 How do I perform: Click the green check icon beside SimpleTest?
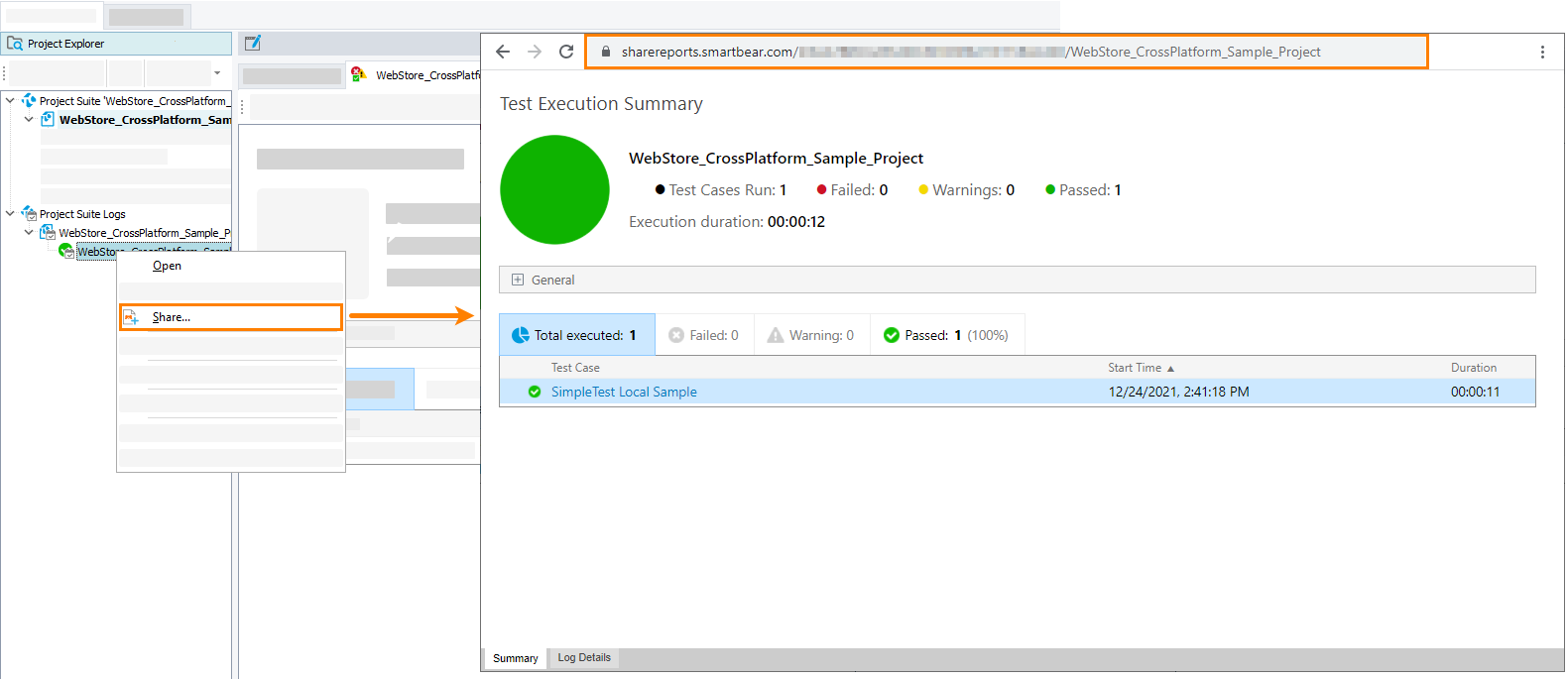pos(535,392)
